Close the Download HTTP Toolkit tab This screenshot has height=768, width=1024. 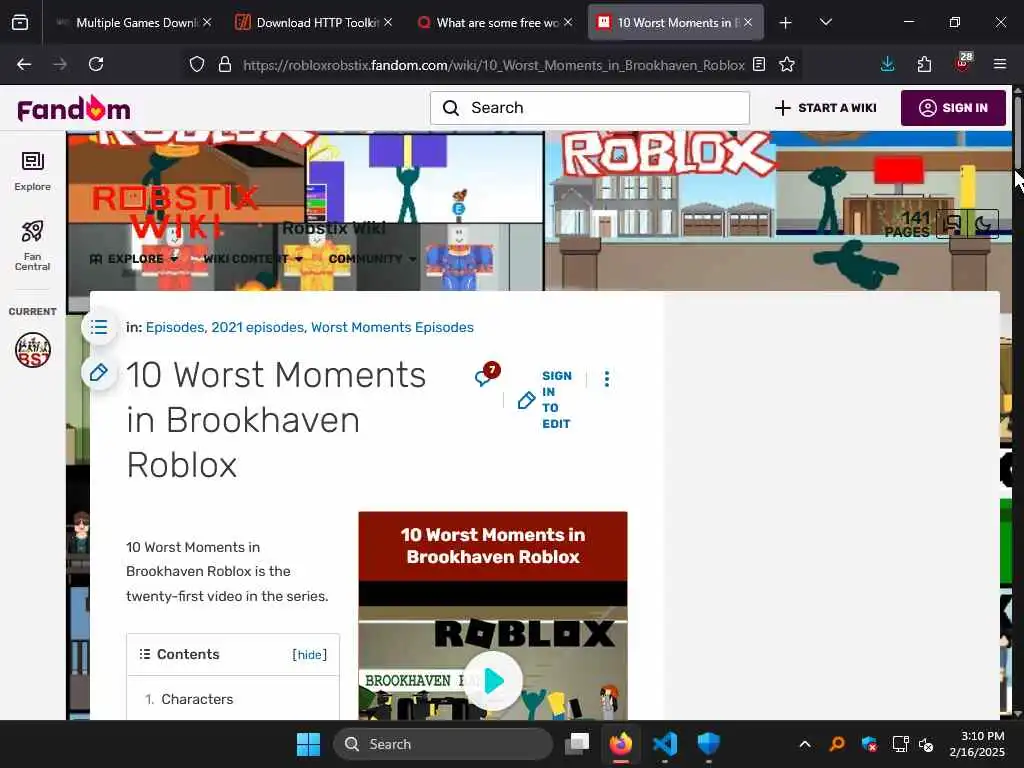pos(388,22)
